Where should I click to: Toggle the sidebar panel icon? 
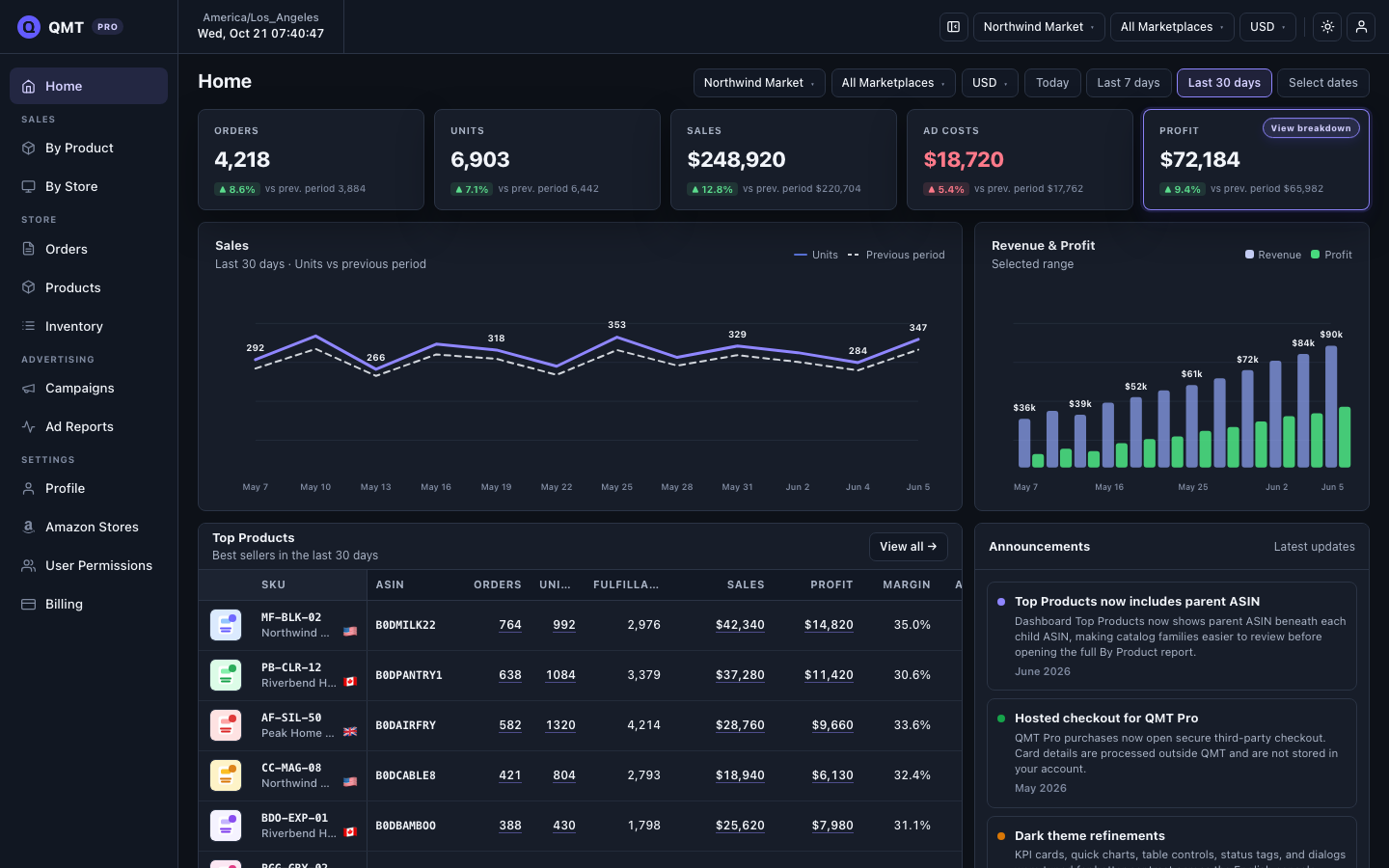tap(953, 27)
